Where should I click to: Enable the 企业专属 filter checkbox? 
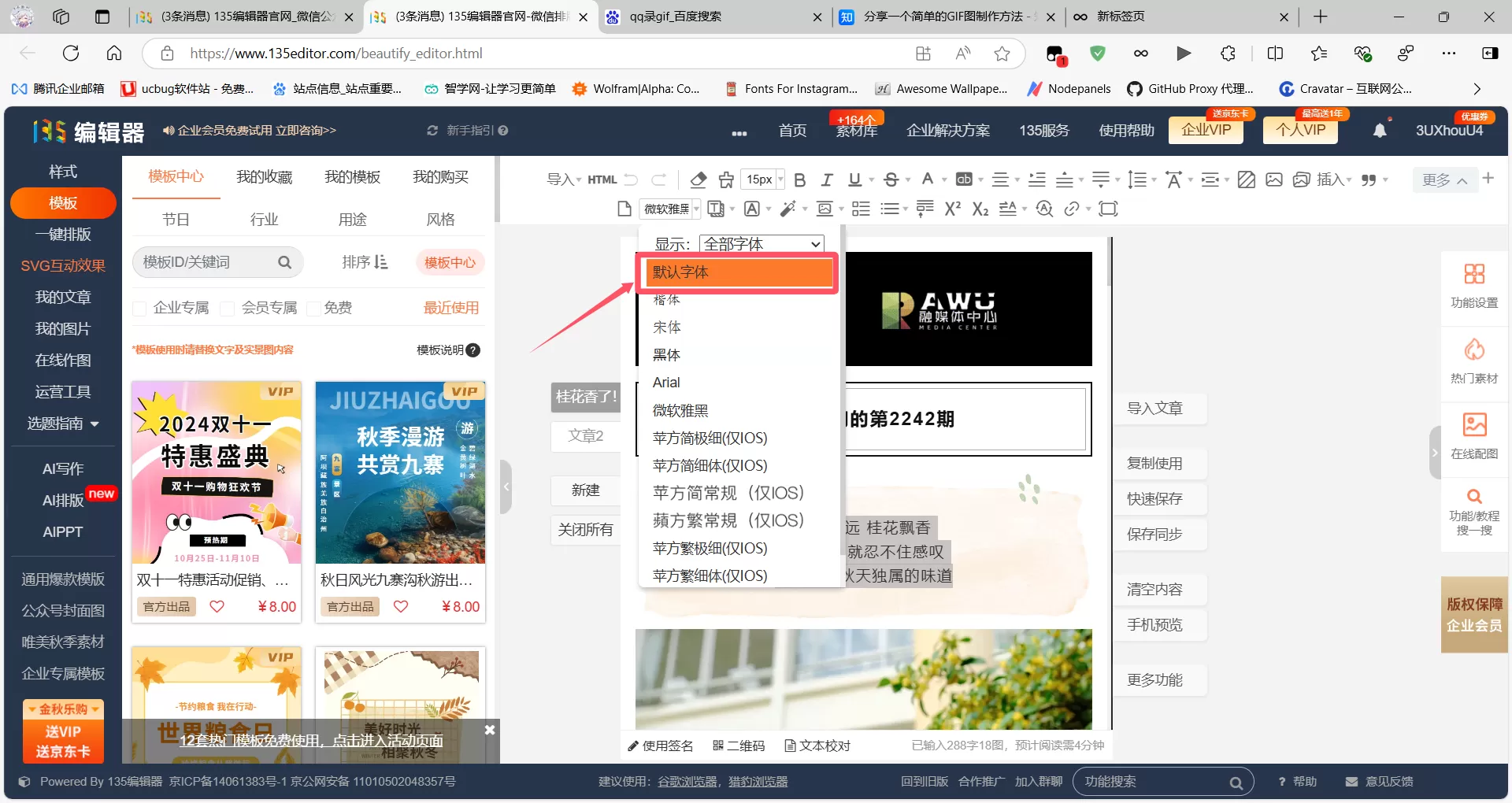pos(139,308)
